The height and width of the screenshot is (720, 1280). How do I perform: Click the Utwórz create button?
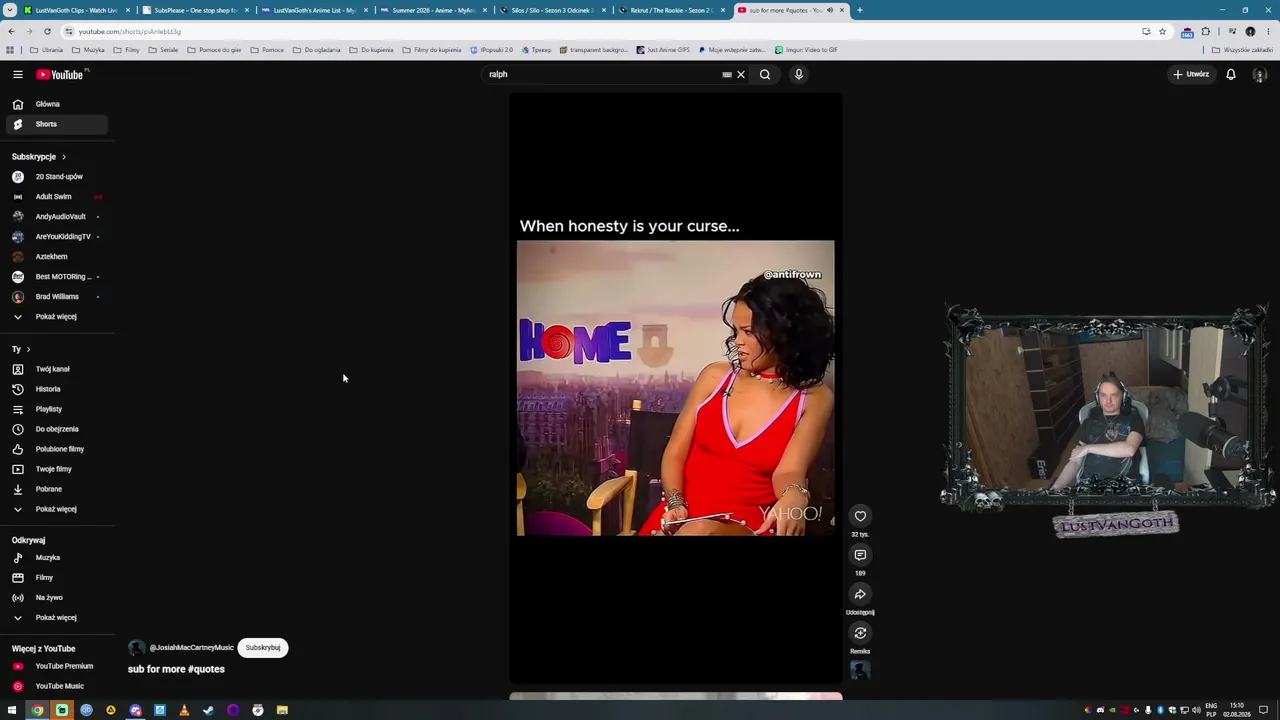(x=1192, y=74)
